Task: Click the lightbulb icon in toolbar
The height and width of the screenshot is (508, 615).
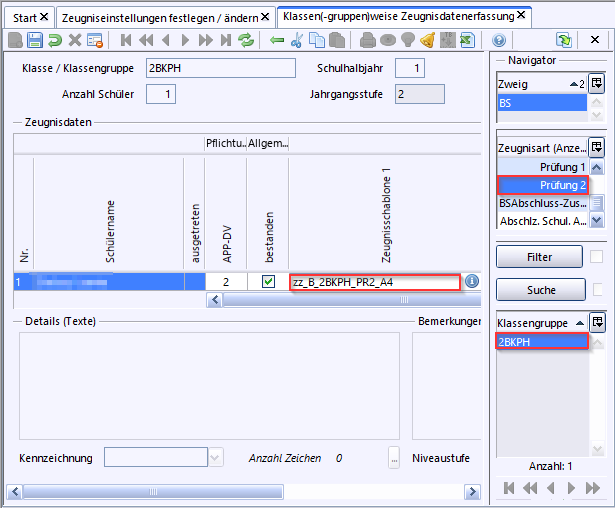Action: [407, 40]
